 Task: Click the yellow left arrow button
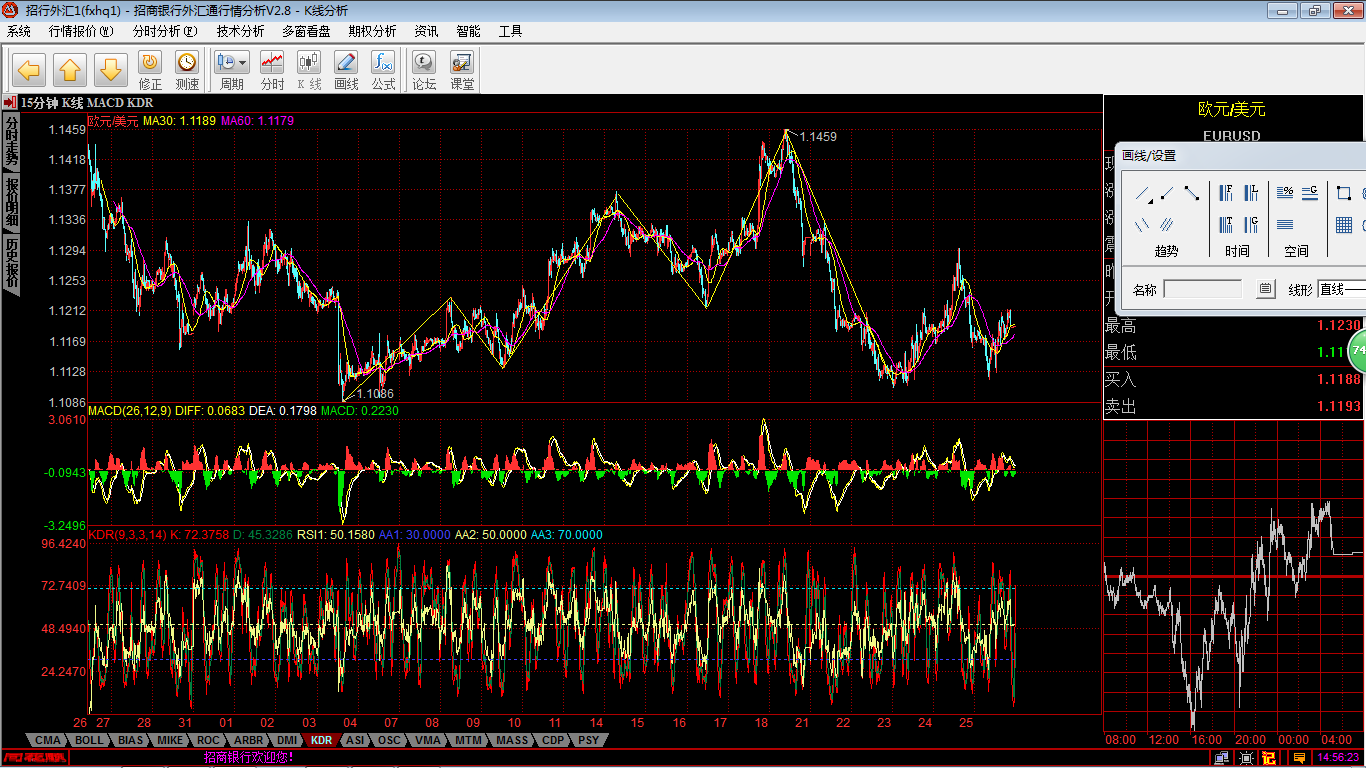click(29, 70)
